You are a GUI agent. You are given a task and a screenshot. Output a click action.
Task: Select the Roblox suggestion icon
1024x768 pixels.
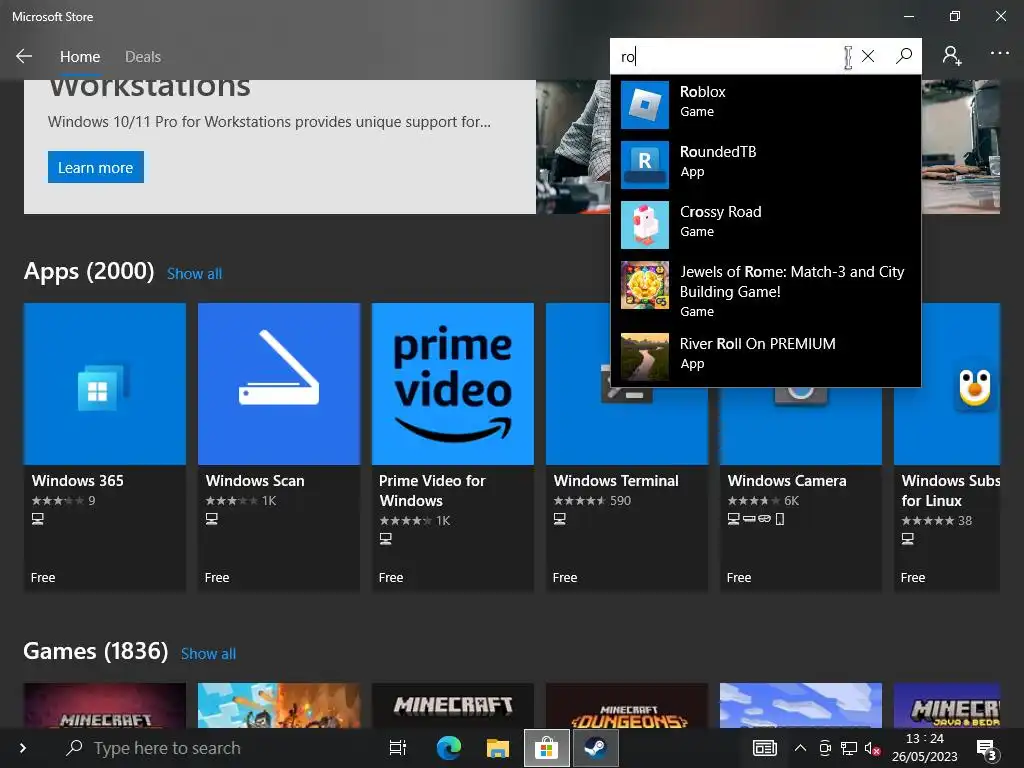tap(645, 104)
